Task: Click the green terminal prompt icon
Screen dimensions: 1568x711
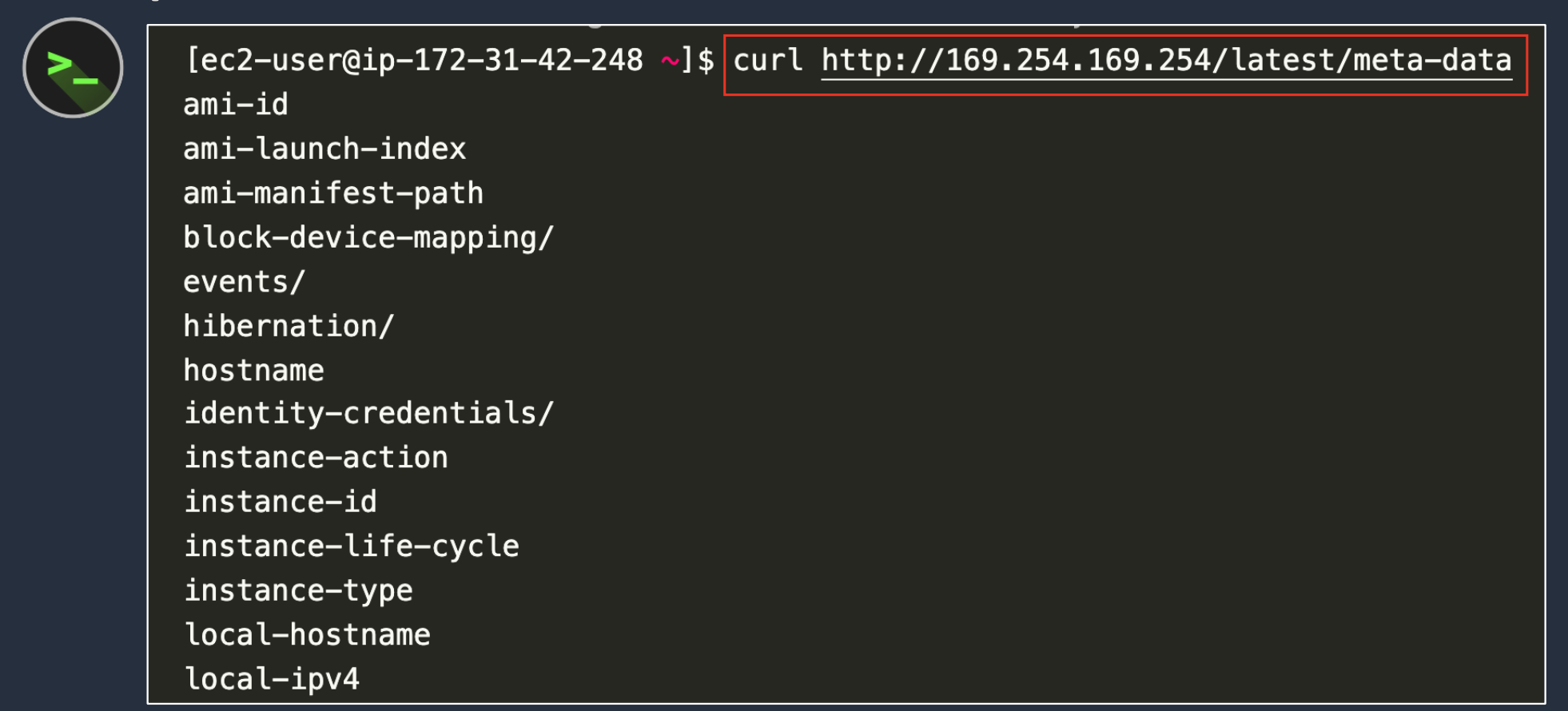Action: (72, 68)
